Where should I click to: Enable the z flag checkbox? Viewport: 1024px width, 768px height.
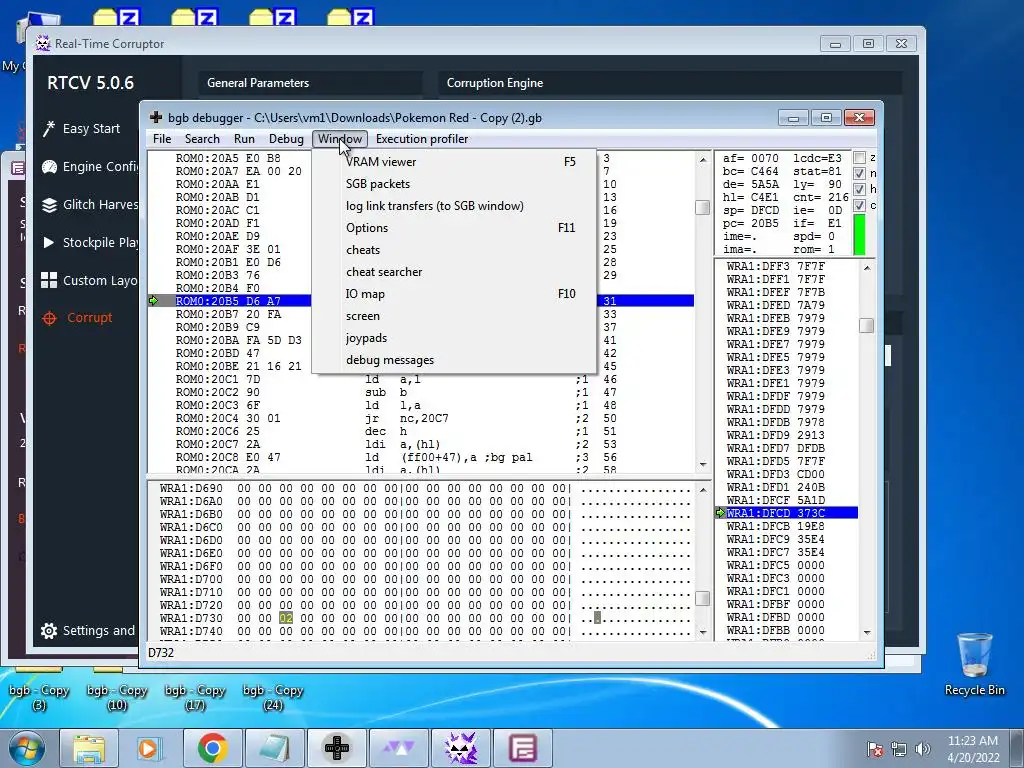pos(859,157)
